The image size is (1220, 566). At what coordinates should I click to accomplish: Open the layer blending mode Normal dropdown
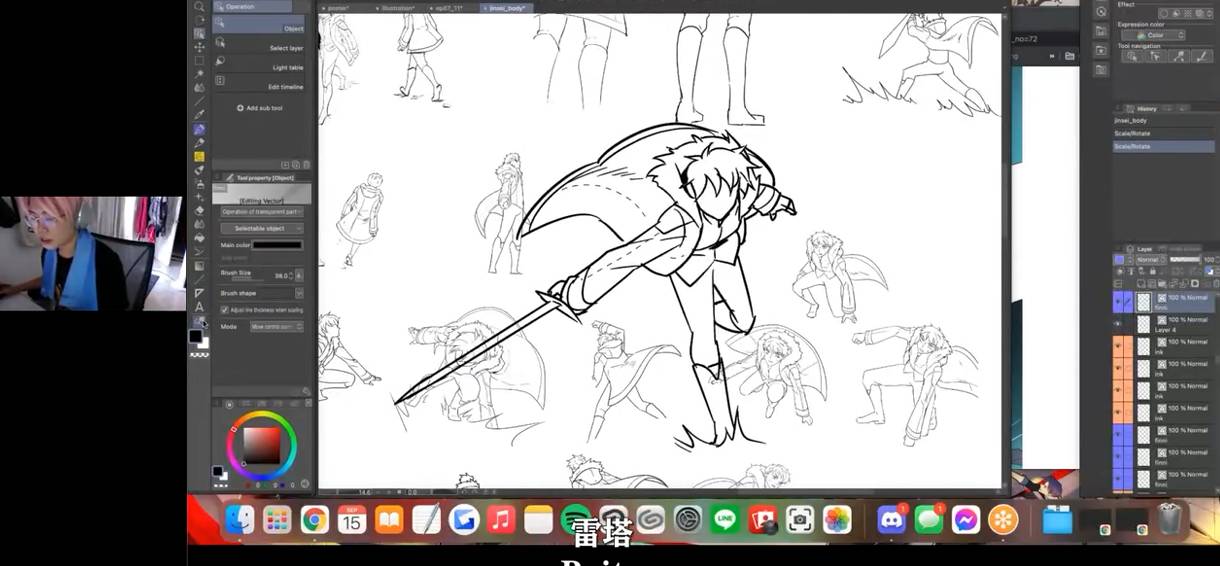1148,260
